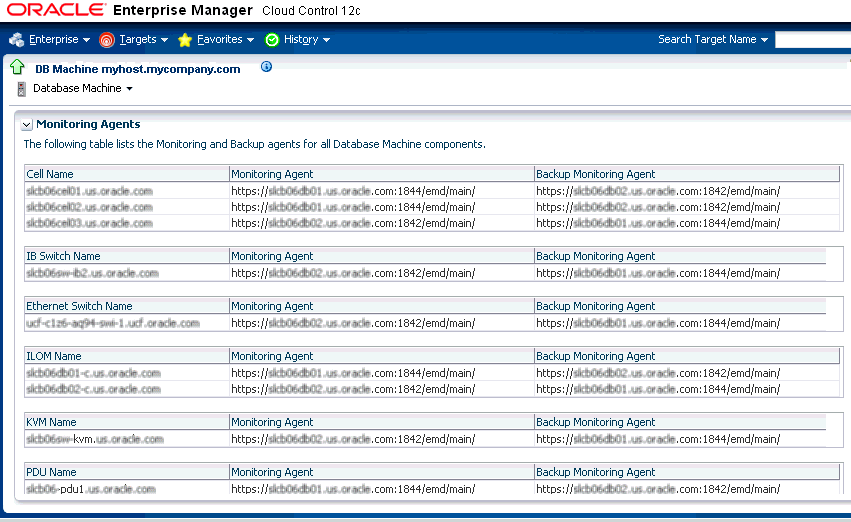Click Backup Monitoring Agent header in PDU table
Viewport: 851px width, 522px height.
(x=687, y=472)
